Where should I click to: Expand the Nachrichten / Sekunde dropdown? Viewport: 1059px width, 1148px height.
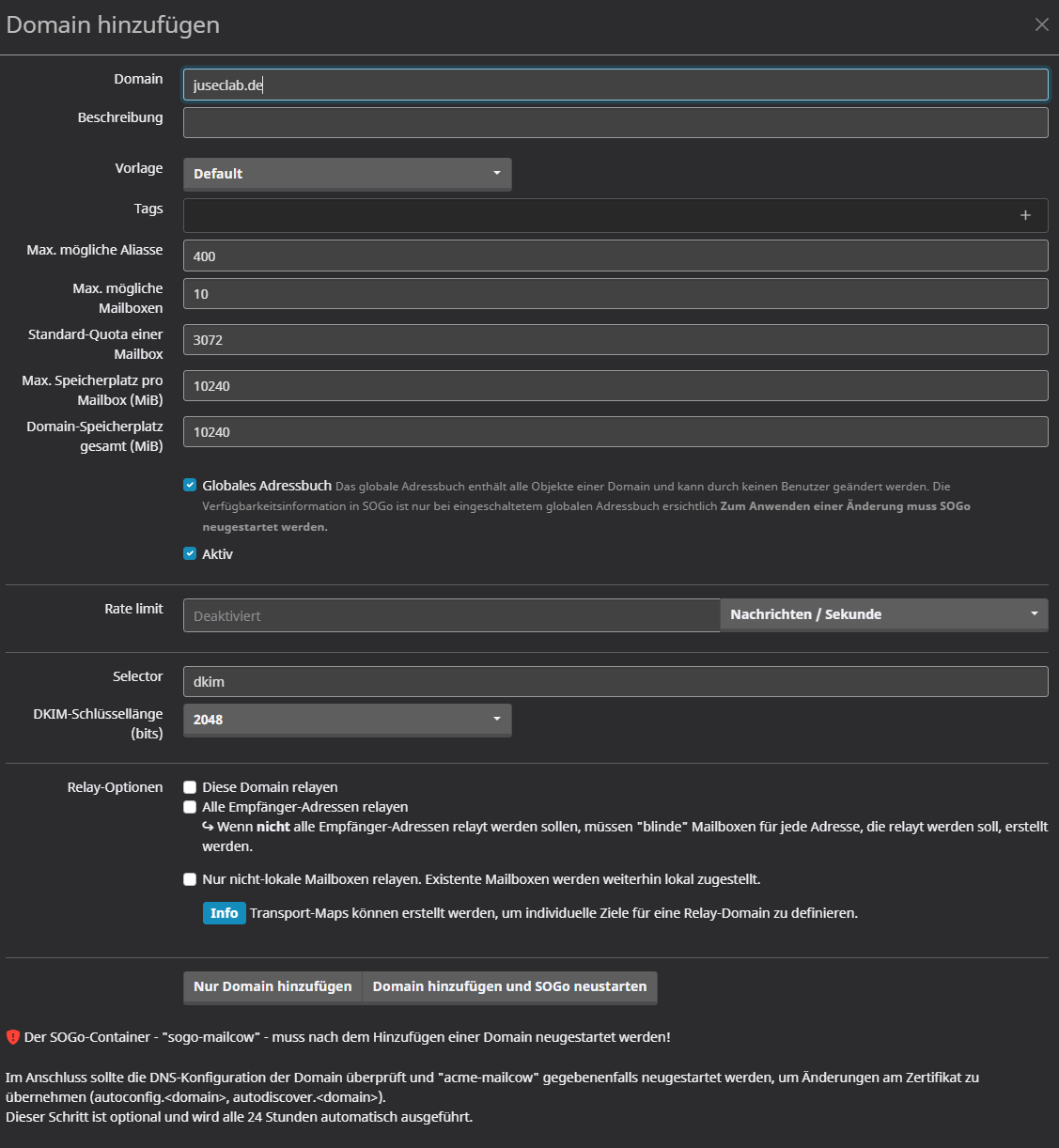(x=883, y=614)
